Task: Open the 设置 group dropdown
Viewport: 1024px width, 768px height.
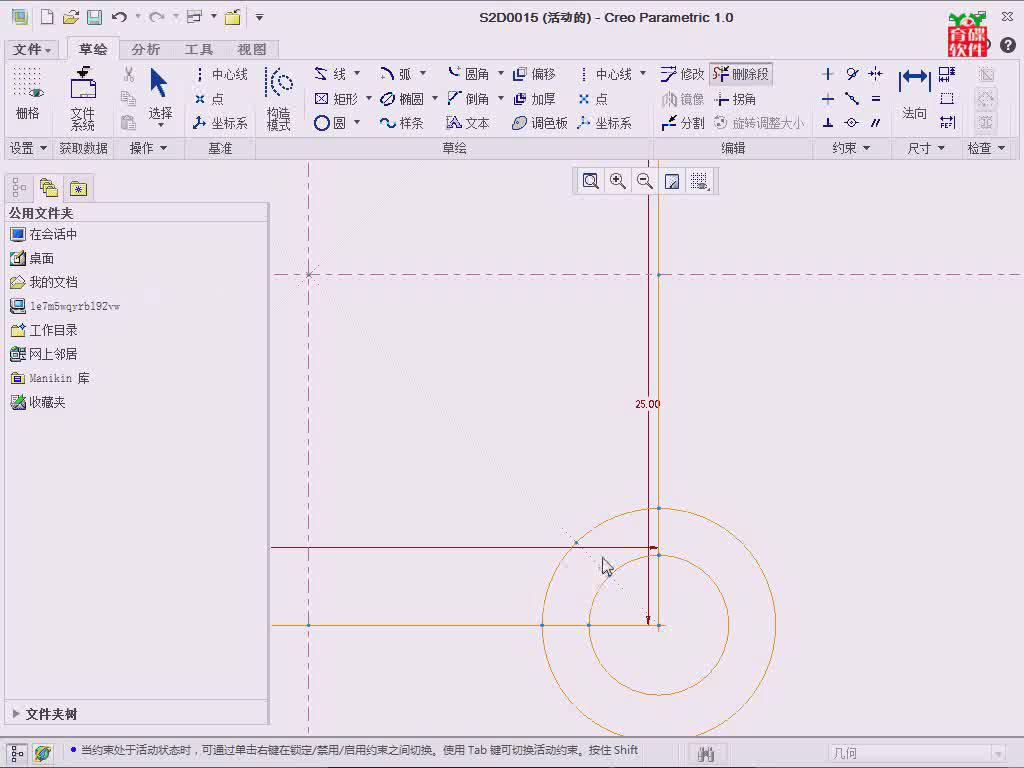Action: [27, 148]
